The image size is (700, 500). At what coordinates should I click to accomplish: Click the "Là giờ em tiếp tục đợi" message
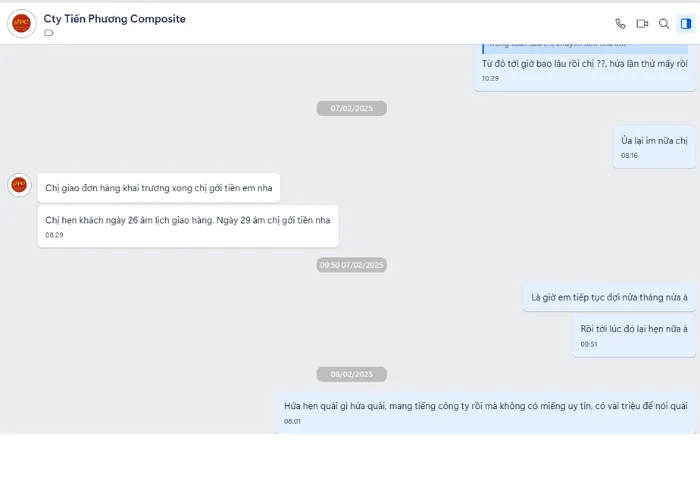point(609,297)
